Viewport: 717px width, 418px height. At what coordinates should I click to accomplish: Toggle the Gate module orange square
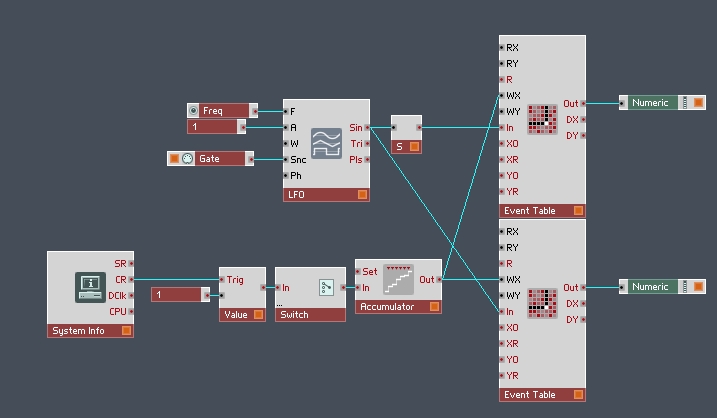[x=174, y=159]
